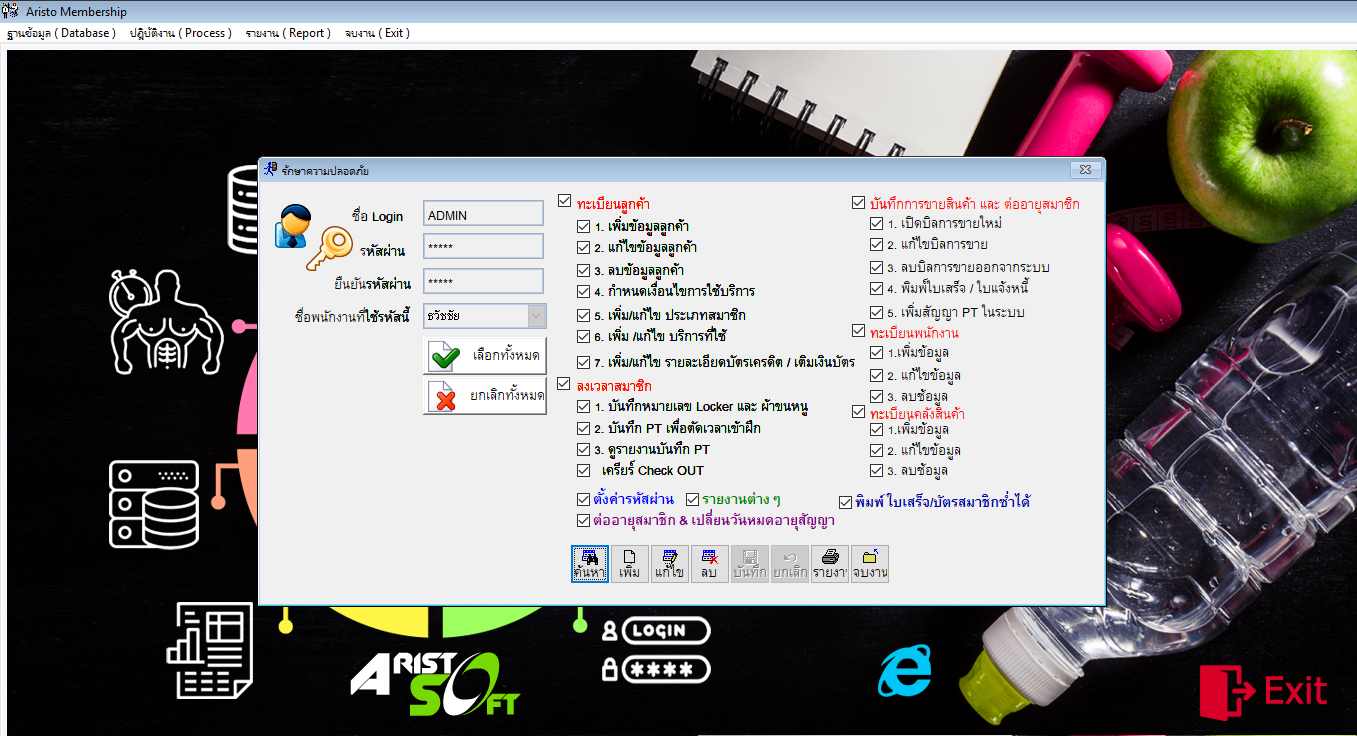Viewport: 1357px width, 736px height.
Task: Toggle 2. แก้ไขข้อมูล under ทะเบียนคลังสินค้า
Action: click(877, 450)
